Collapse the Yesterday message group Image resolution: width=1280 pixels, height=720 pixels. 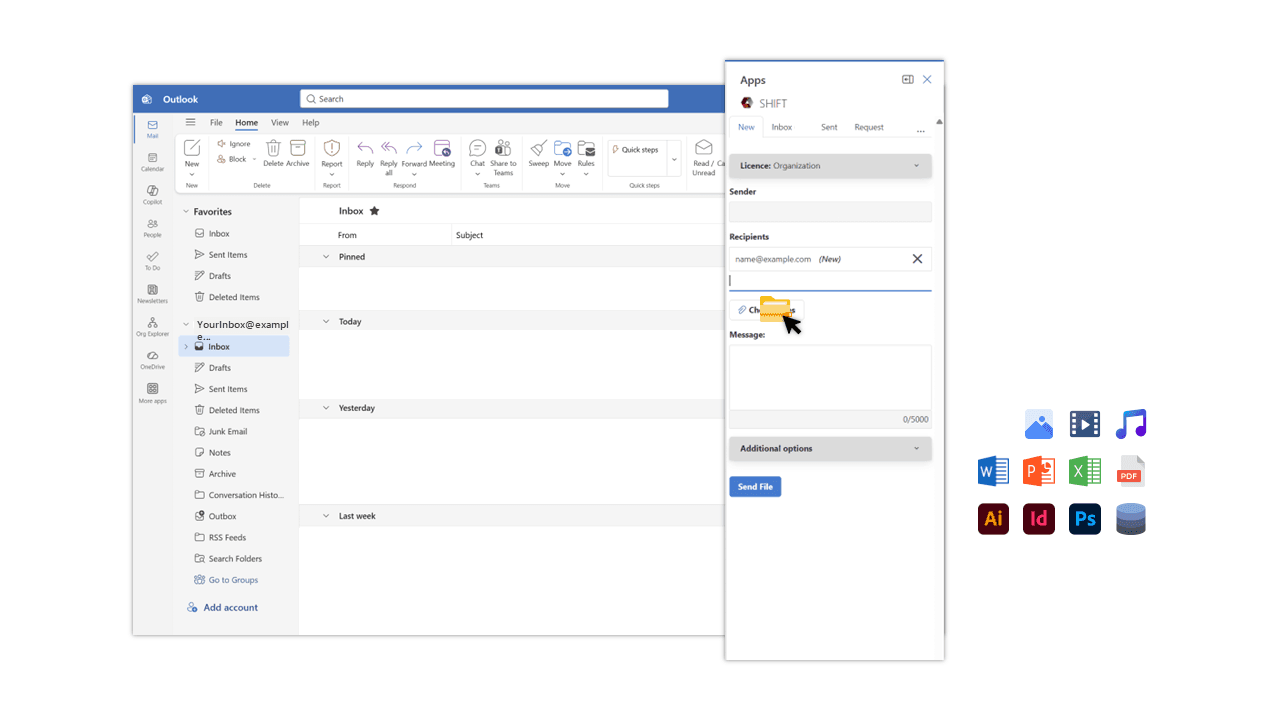click(326, 408)
